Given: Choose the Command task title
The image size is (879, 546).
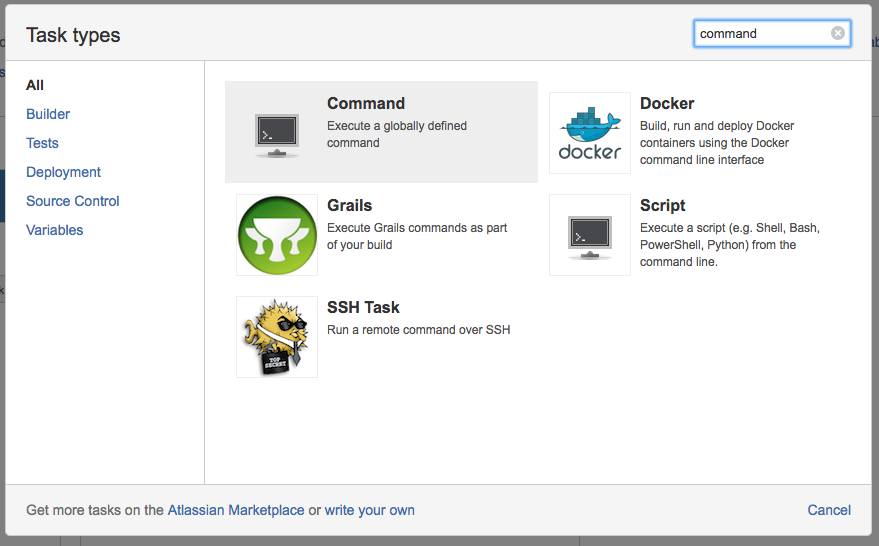Looking at the screenshot, I should [366, 103].
